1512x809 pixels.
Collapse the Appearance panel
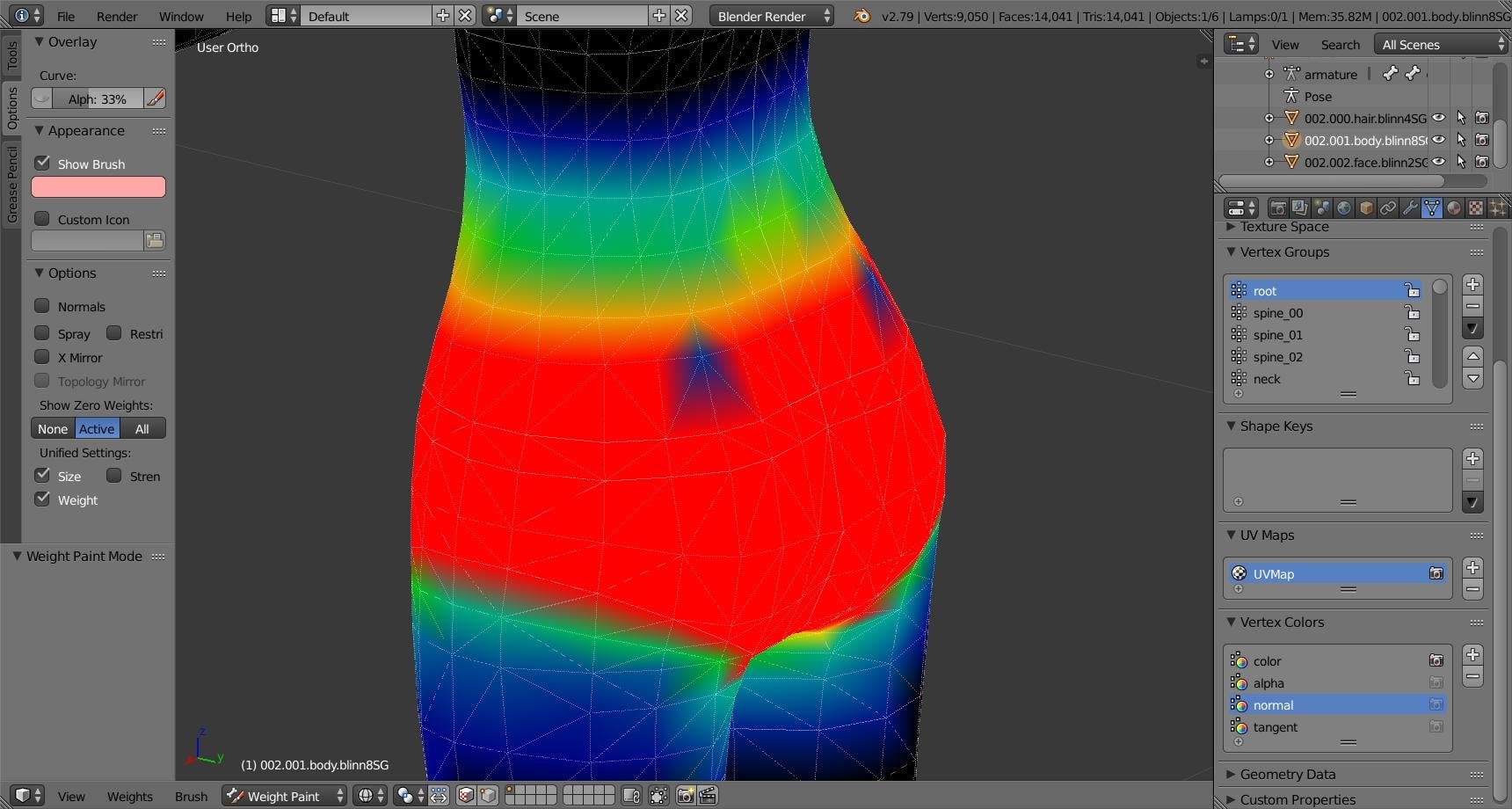click(x=39, y=130)
